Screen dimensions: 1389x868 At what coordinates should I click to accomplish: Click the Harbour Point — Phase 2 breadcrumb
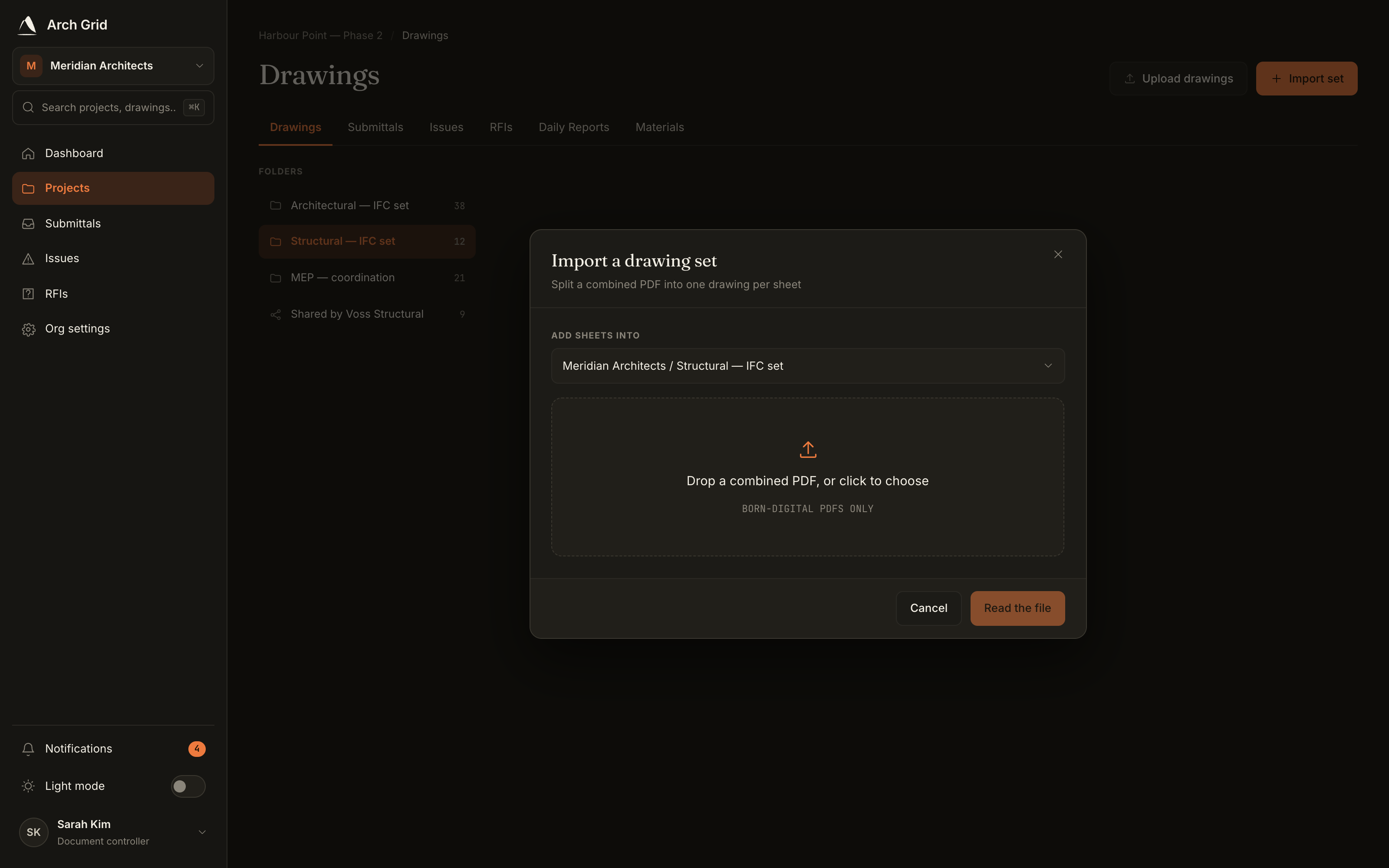pyautogui.click(x=320, y=36)
